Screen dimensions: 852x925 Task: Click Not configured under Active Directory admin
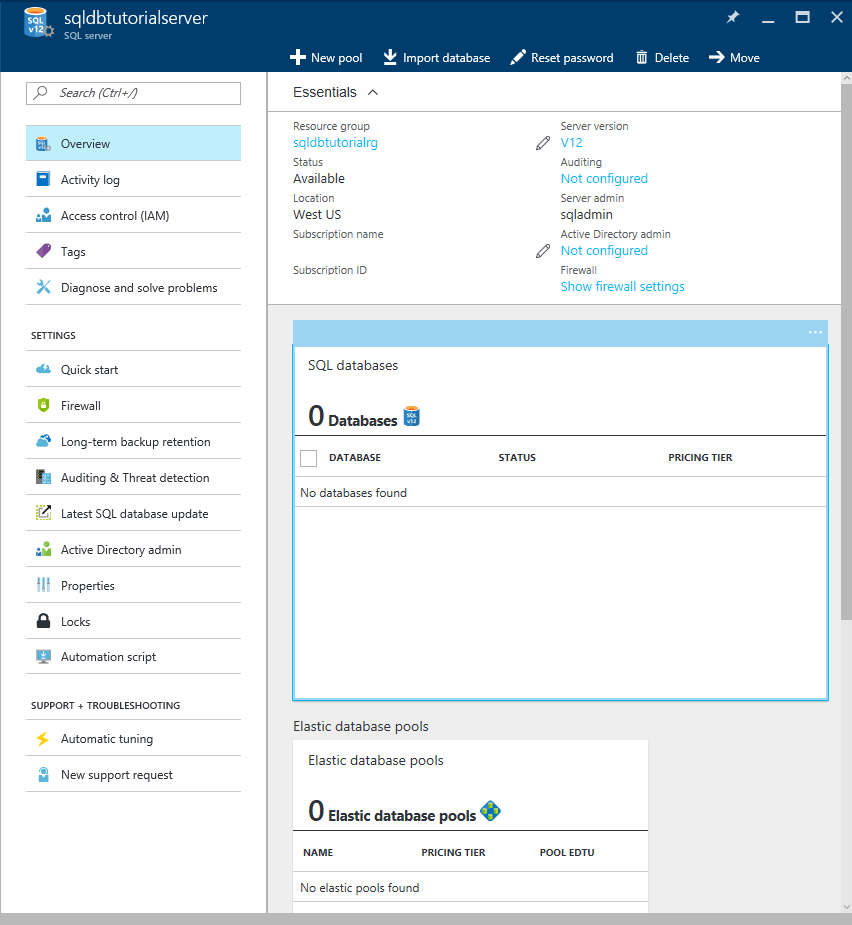click(604, 251)
